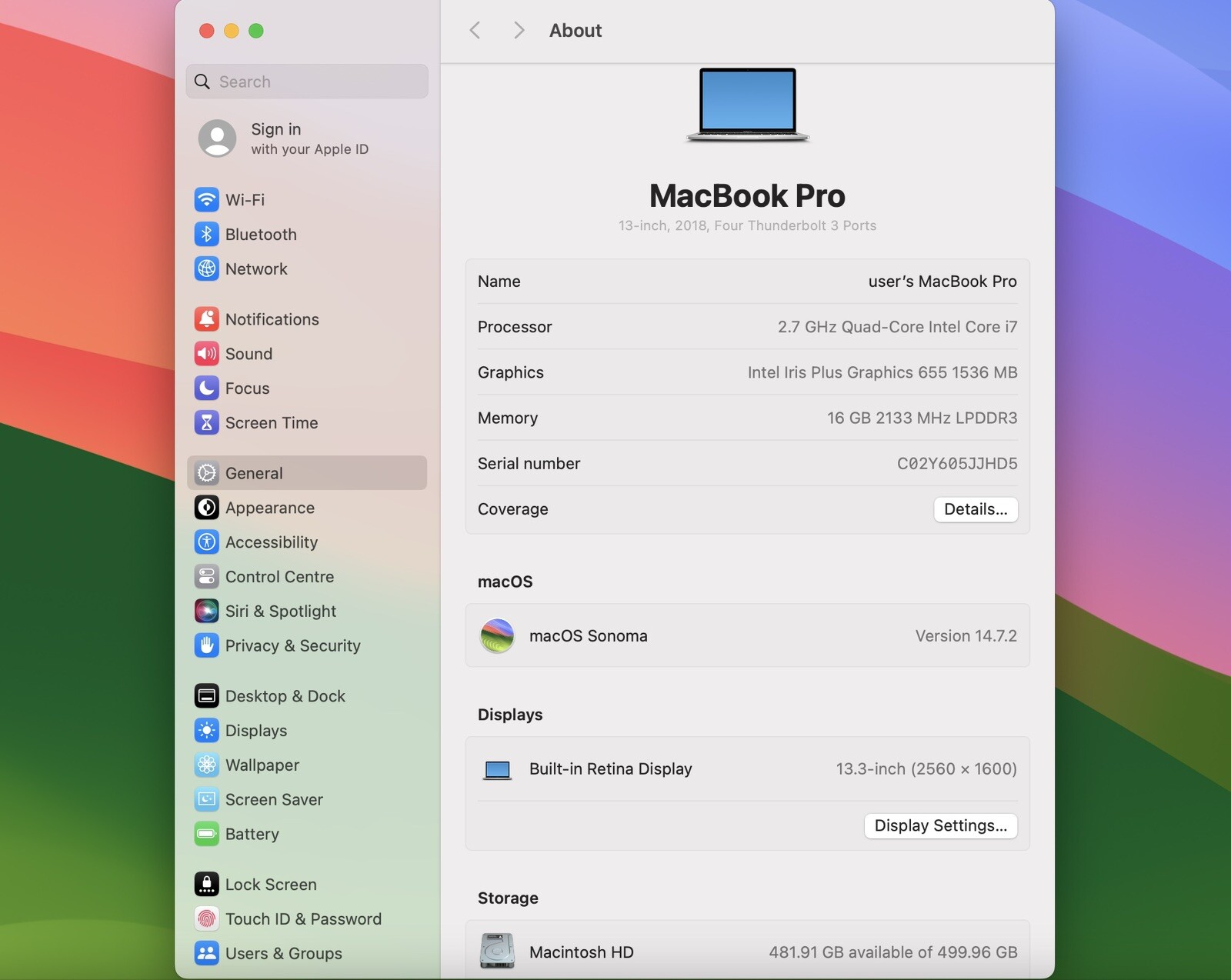1231x980 pixels.
Task: Click the Privacy & Security hand icon
Action: click(x=206, y=646)
